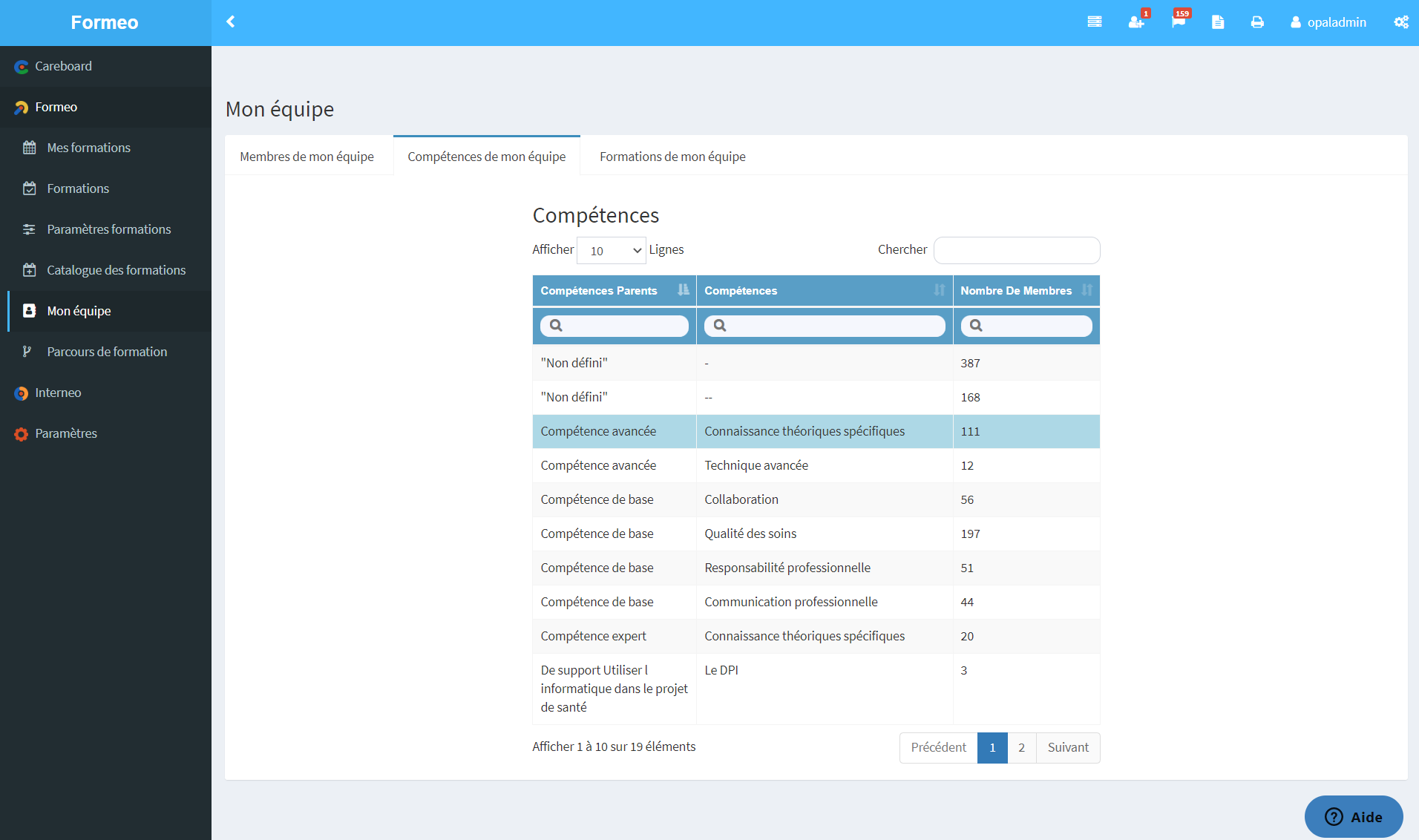The image size is (1419, 840).
Task: Open the opaladmin user menu
Action: coord(1328,22)
